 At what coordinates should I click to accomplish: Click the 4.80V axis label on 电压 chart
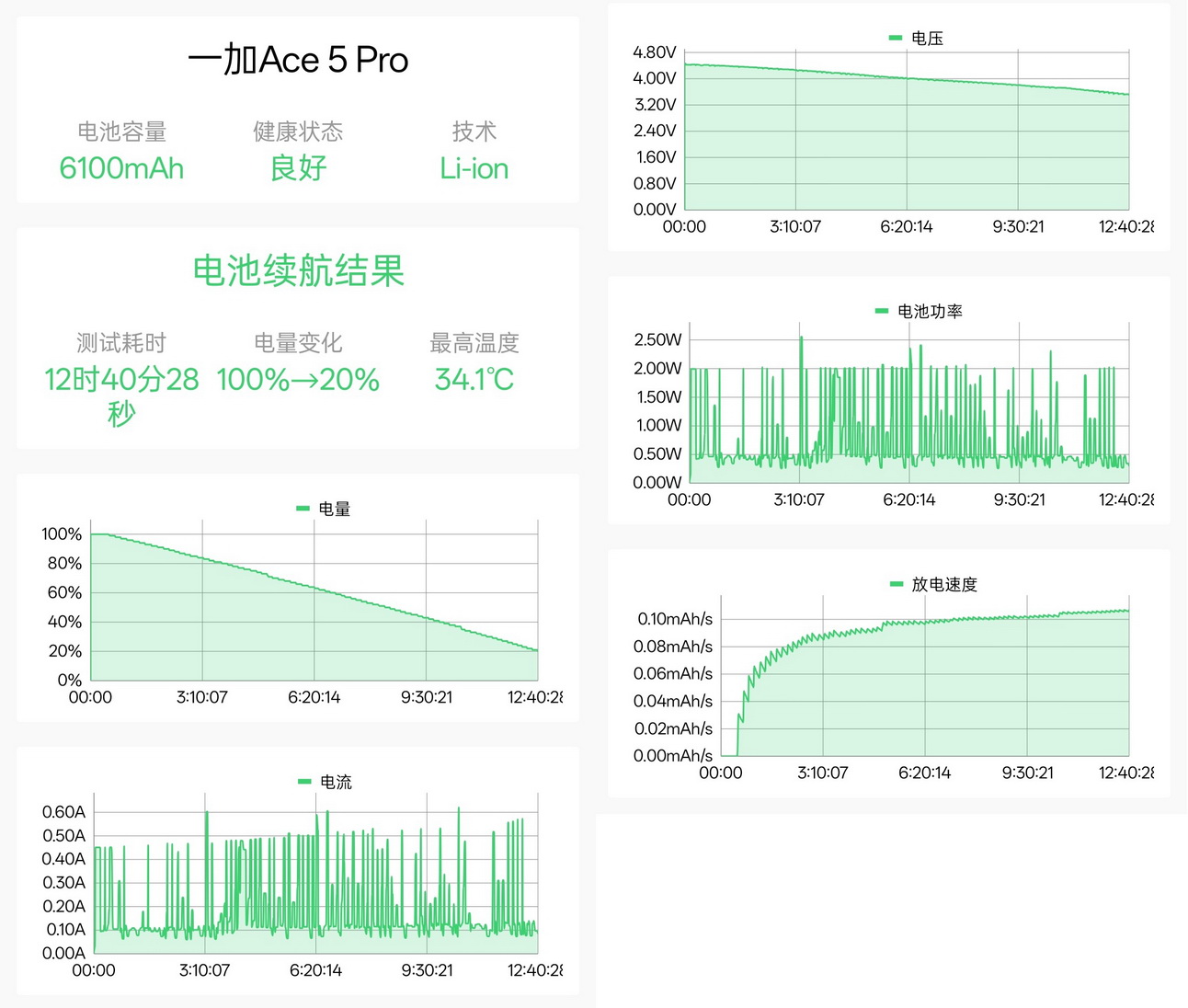[x=655, y=52]
